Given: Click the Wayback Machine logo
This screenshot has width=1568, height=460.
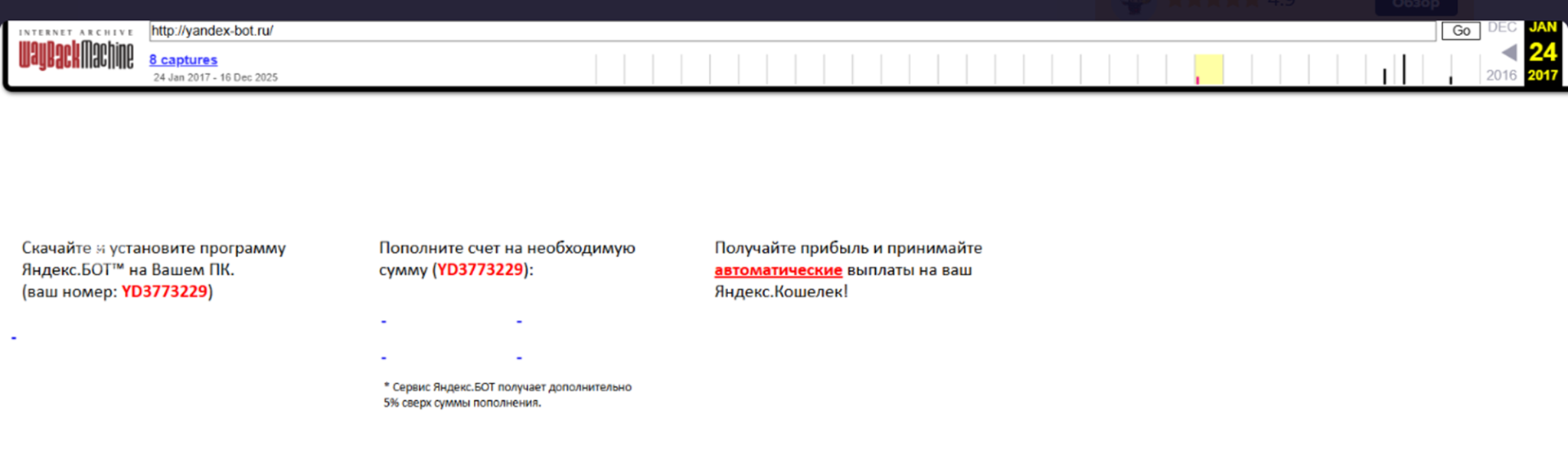Looking at the screenshot, I should [76, 51].
